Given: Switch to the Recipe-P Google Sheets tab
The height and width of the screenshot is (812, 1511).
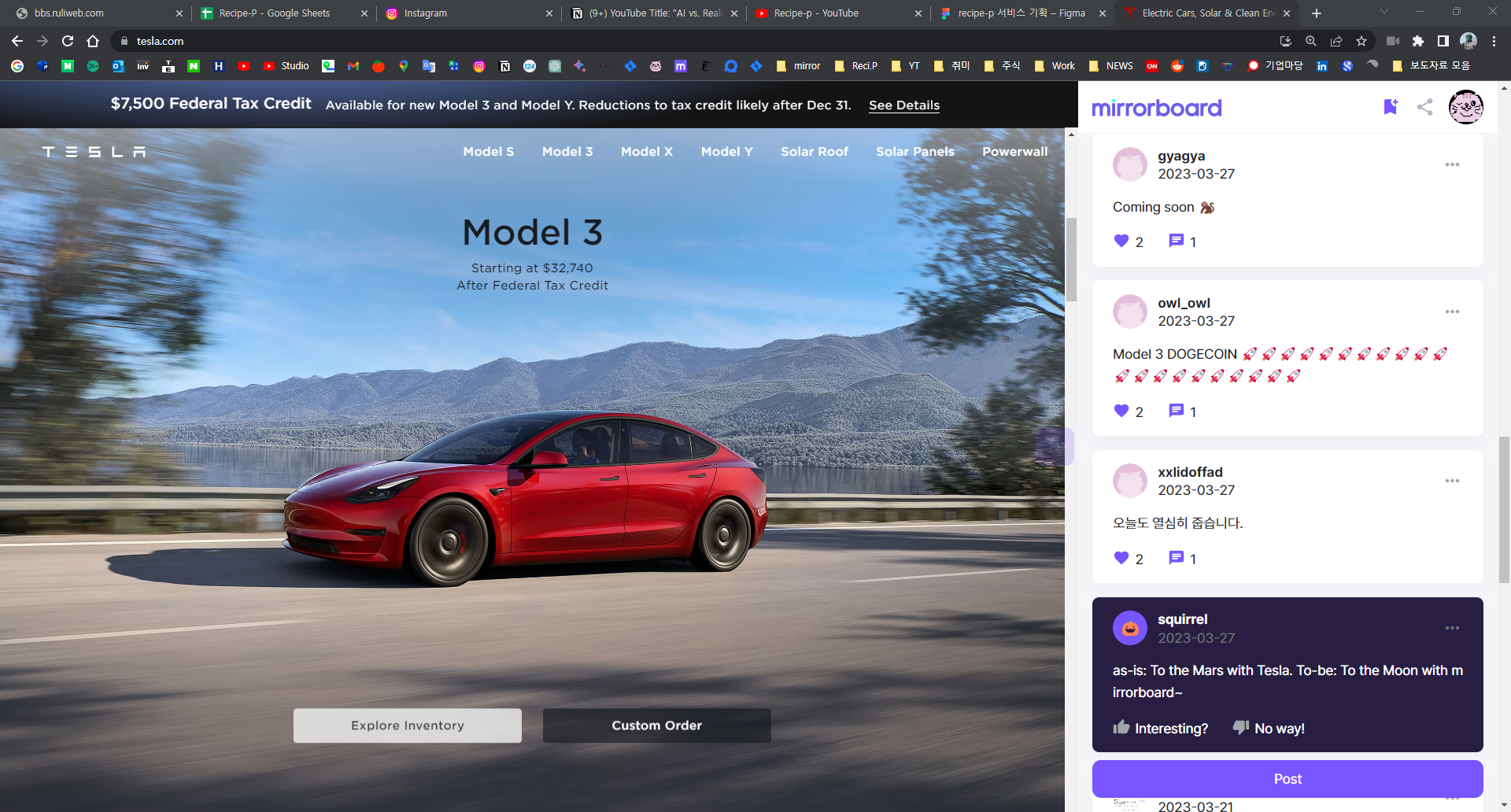Looking at the screenshot, I should click(x=283, y=13).
